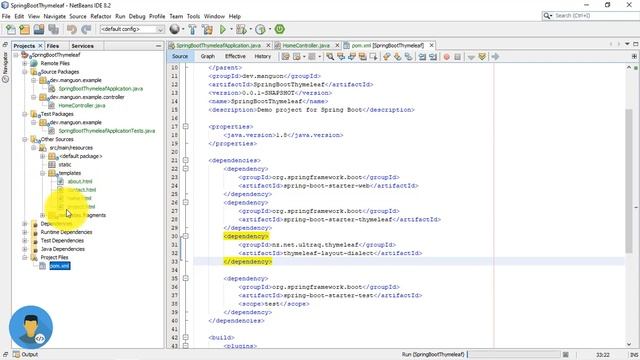Open the Tools menu
Viewport: 640px width, 360px height.
(193, 16)
